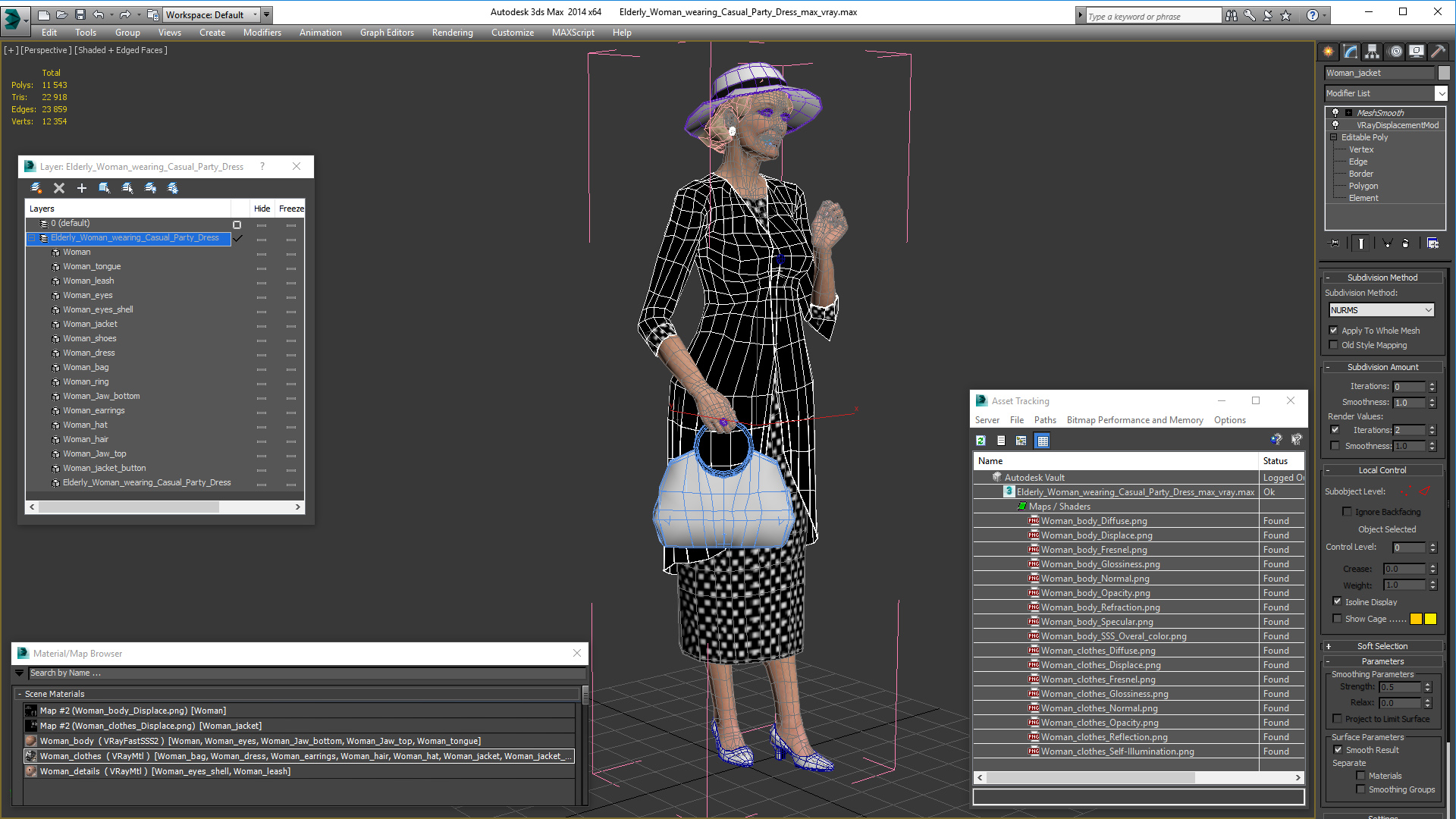Click Freeze All Layers snowflake icon
1456x819 pixels.
point(173,188)
